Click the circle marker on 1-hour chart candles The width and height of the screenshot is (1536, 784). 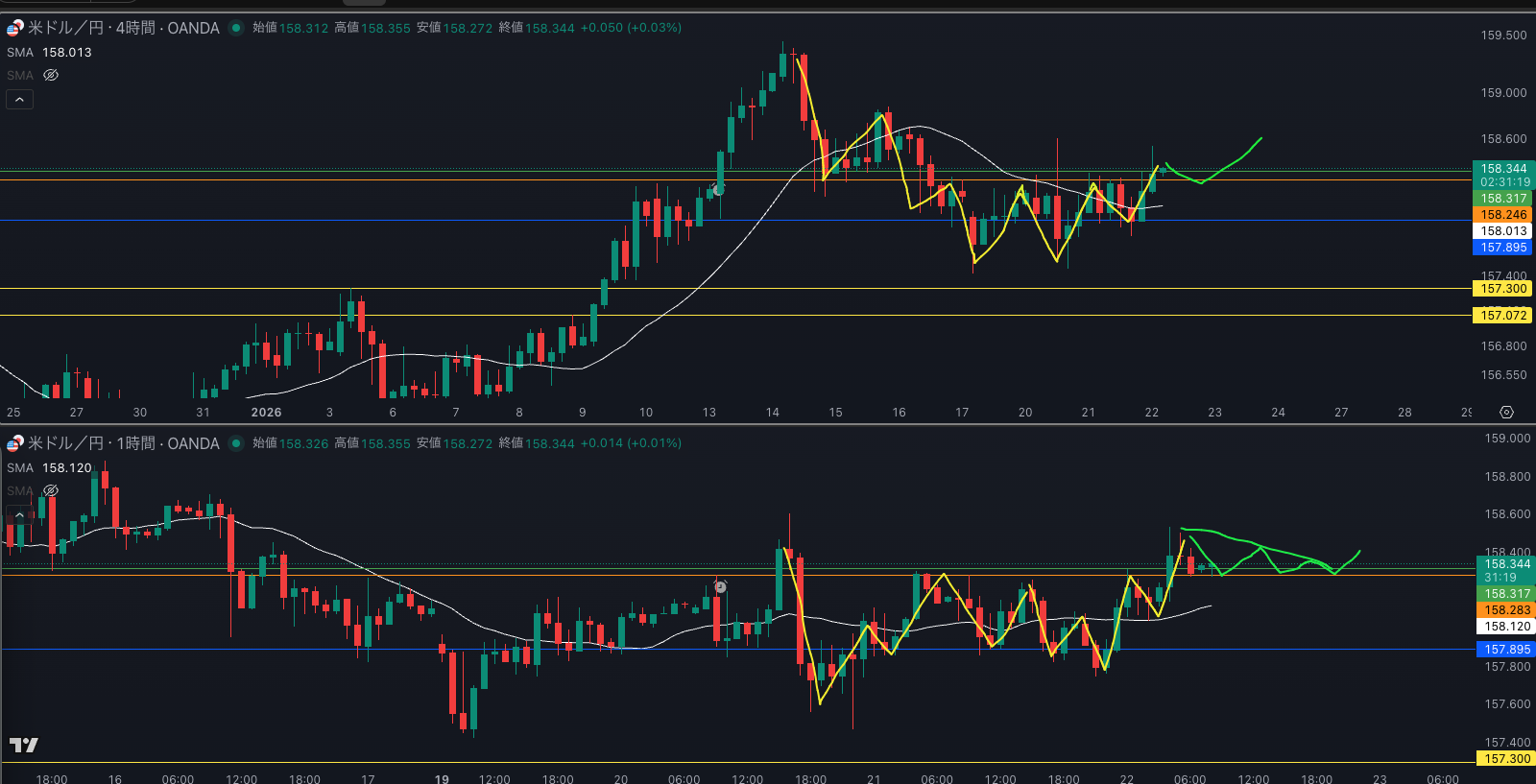tap(721, 586)
